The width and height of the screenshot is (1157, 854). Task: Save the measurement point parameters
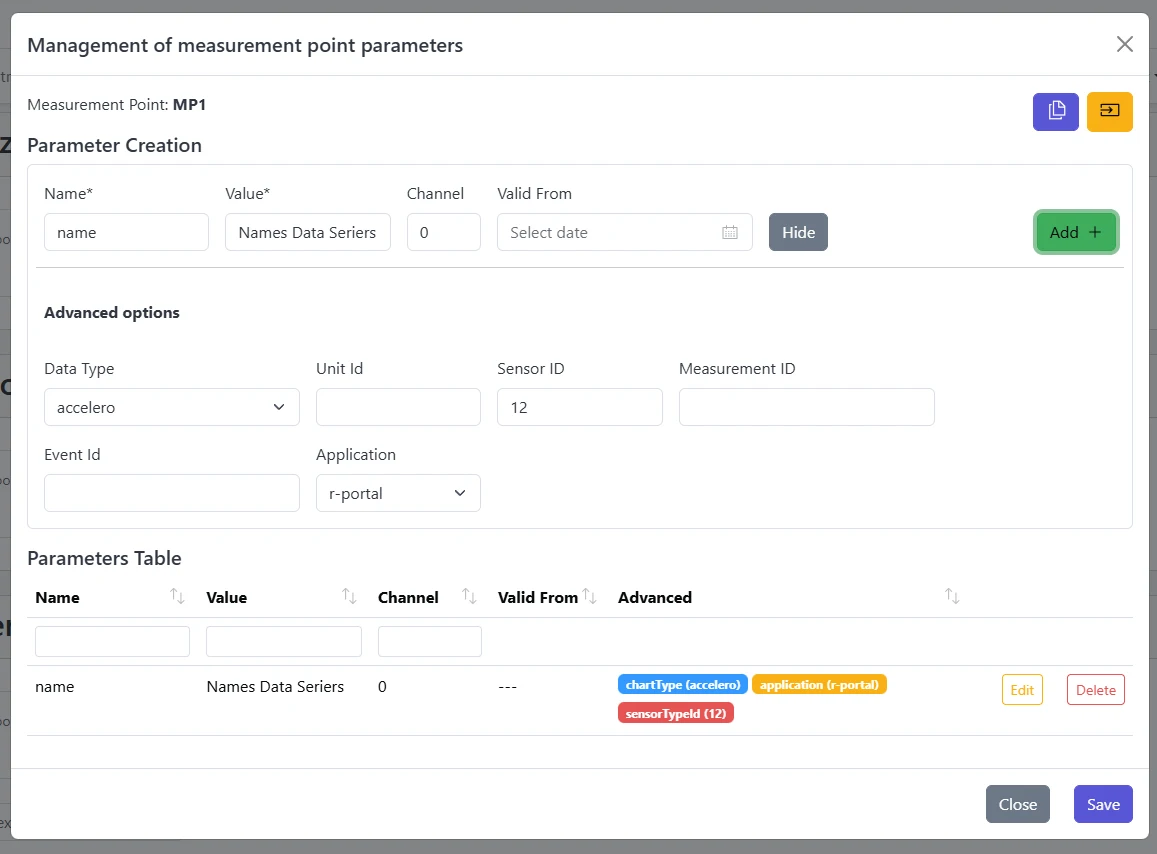click(x=1103, y=804)
